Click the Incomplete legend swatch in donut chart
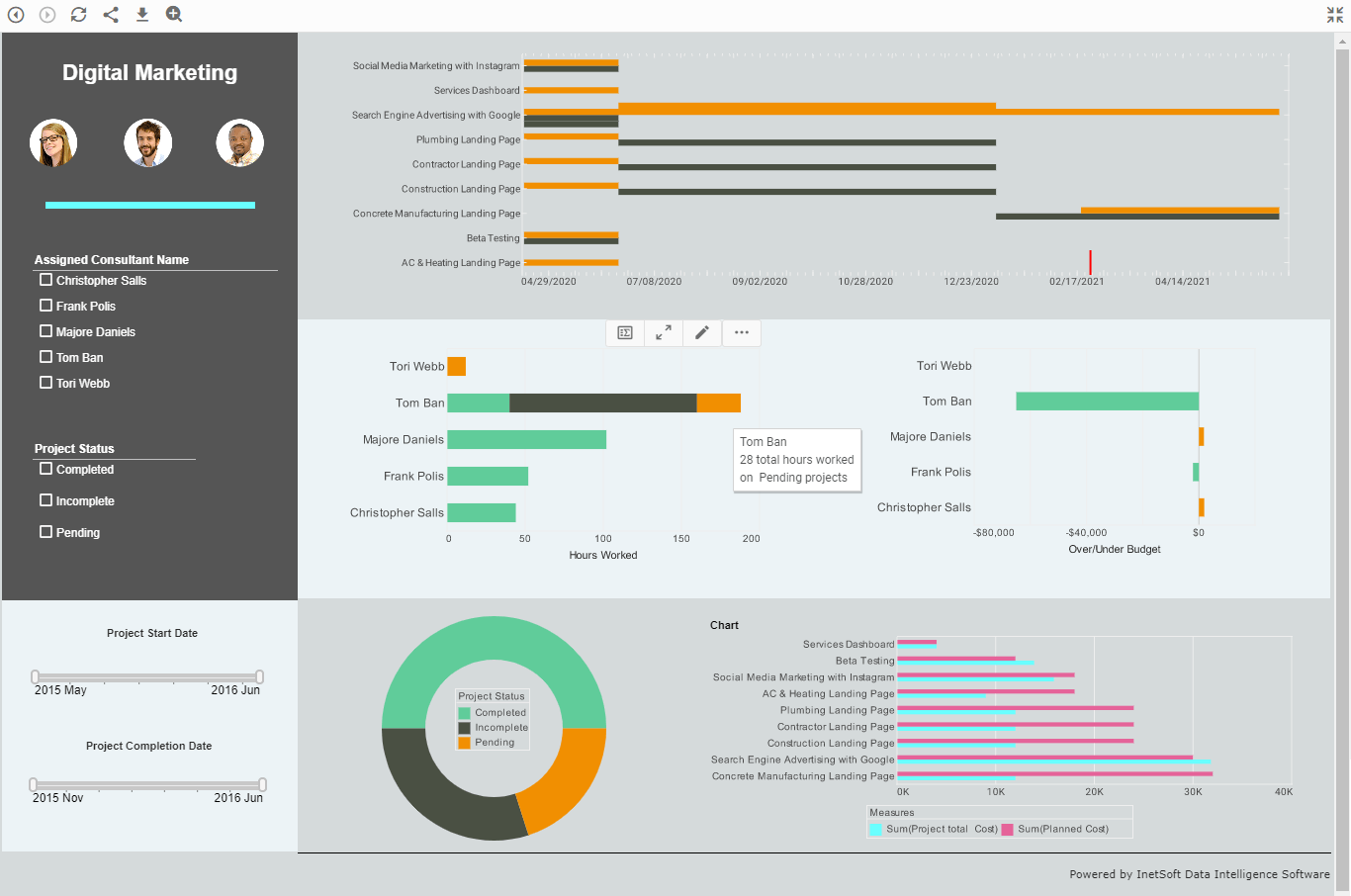 (x=464, y=728)
